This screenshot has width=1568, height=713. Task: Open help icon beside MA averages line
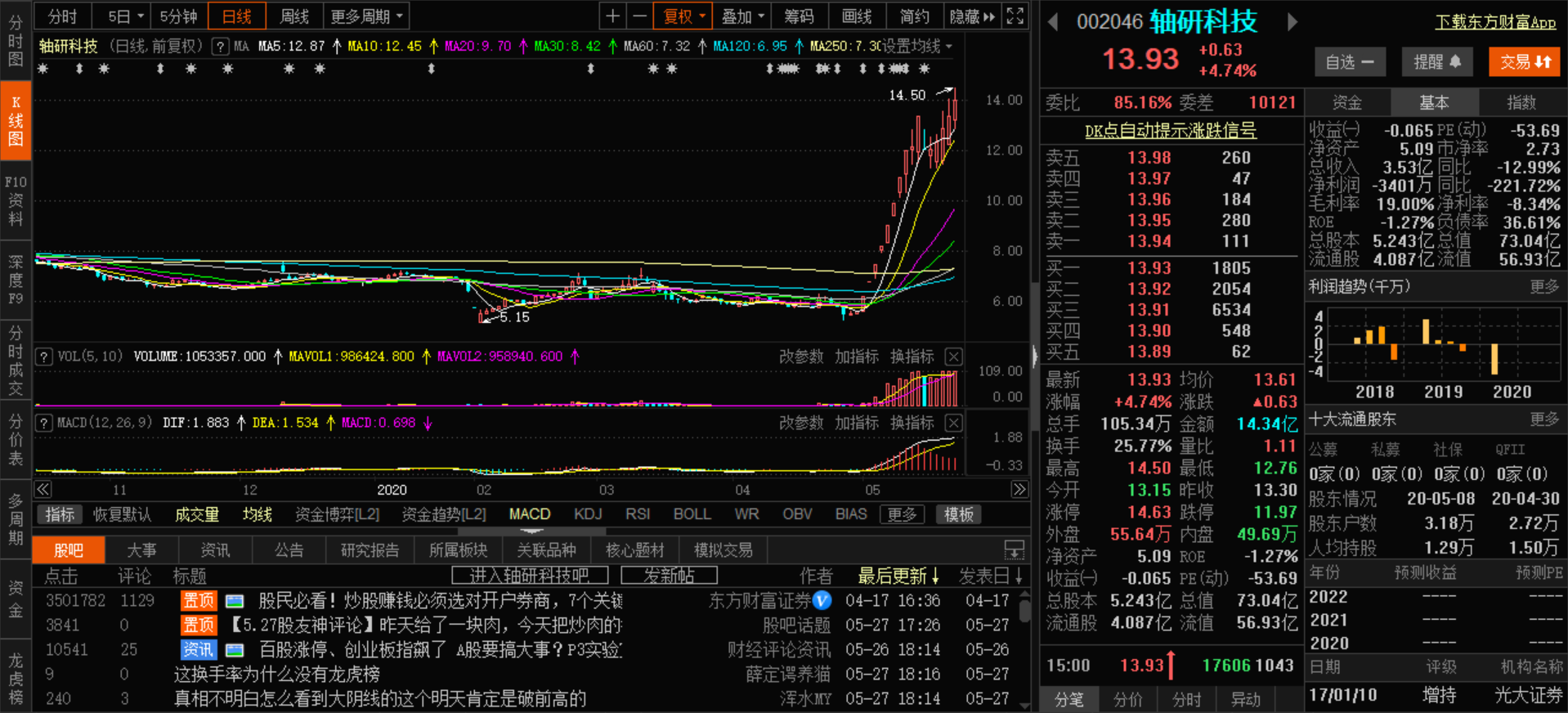coord(220,47)
